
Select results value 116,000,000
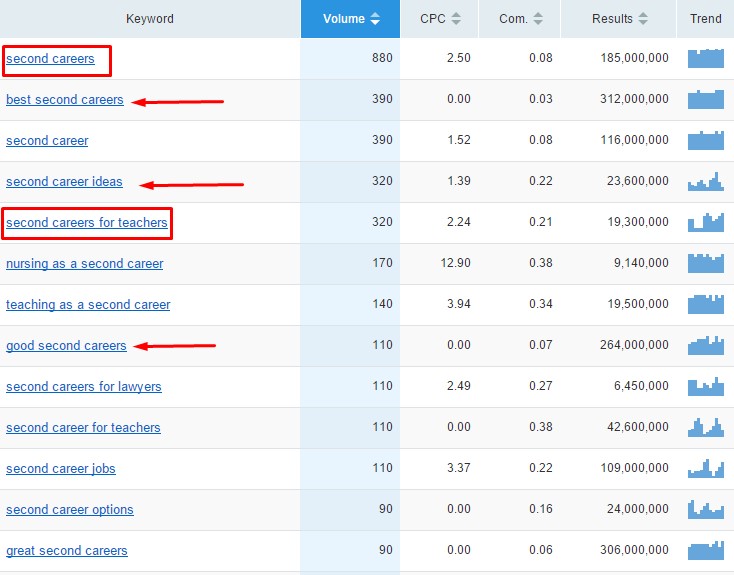pyautogui.click(x=634, y=140)
